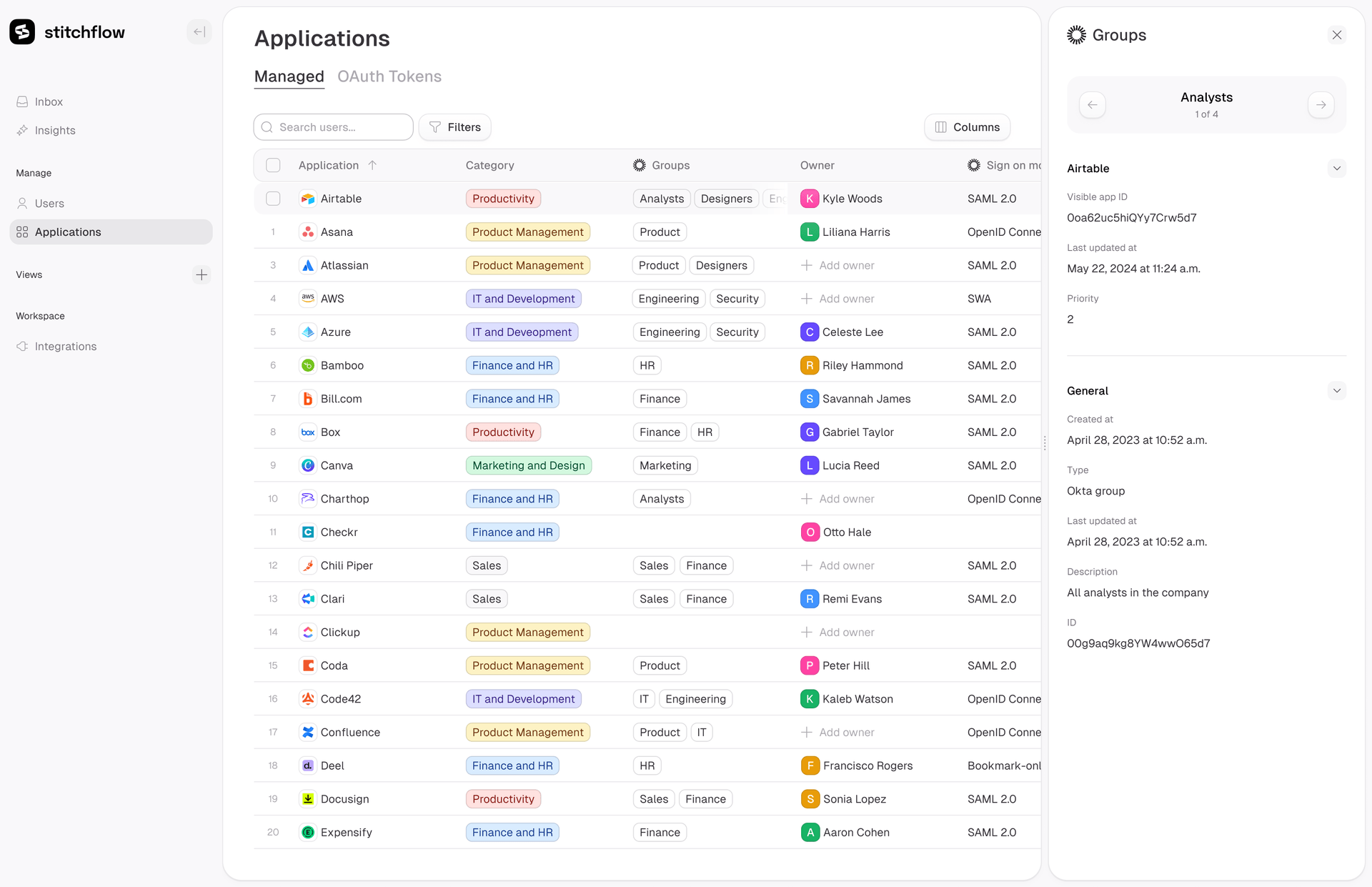Add owner for Charthop row
The width and height of the screenshot is (1372, 887).
coord(837,499)
